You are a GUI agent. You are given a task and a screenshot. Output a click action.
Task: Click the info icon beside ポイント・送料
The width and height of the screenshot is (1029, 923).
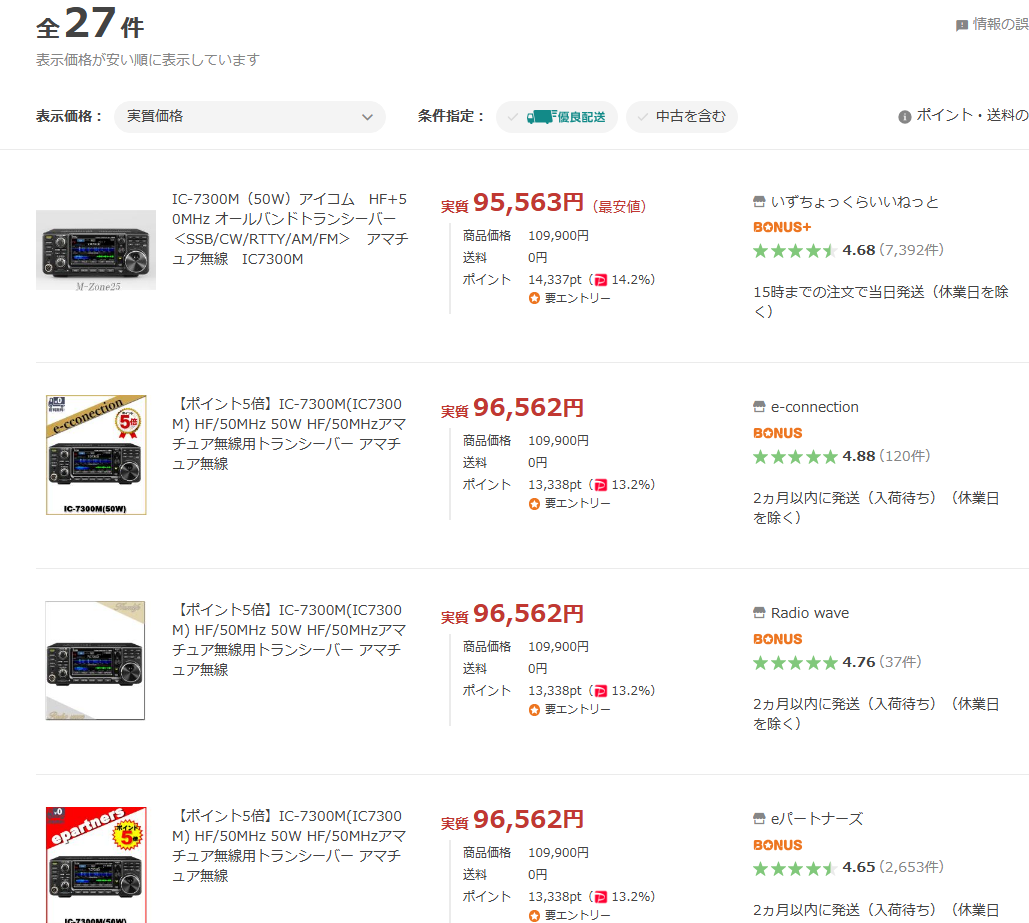tap(904, 117)
